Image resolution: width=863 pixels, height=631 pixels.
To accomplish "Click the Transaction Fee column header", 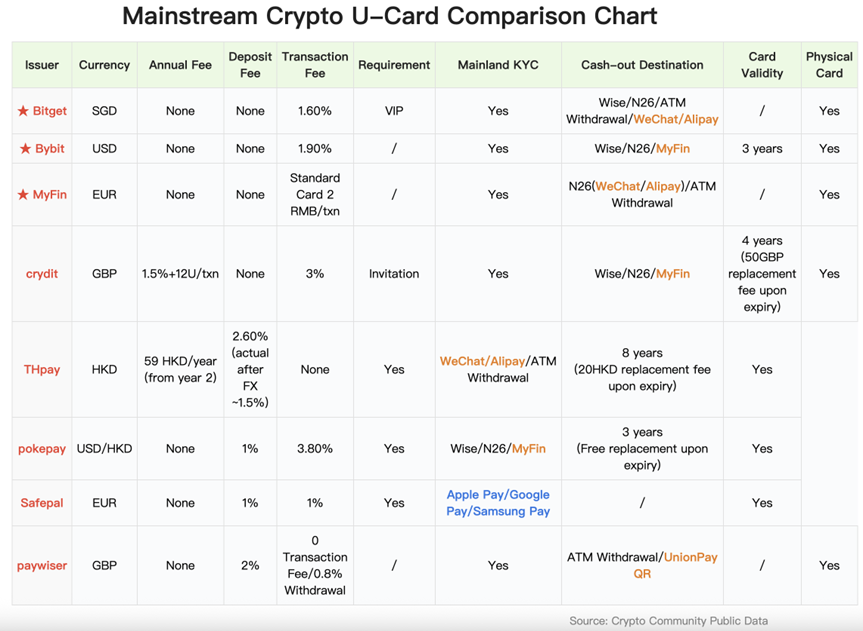I will point(315,65).
